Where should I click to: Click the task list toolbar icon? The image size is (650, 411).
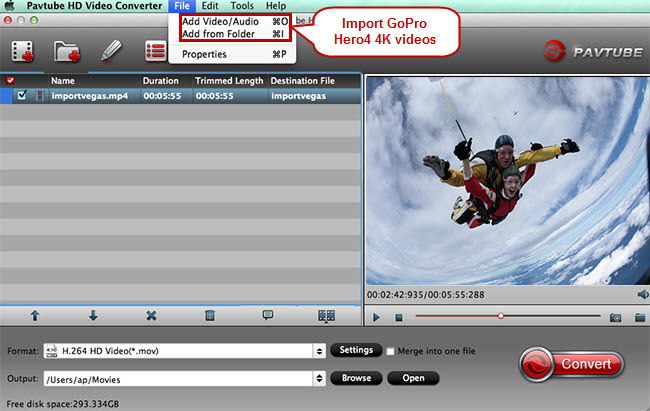(155, 51)
